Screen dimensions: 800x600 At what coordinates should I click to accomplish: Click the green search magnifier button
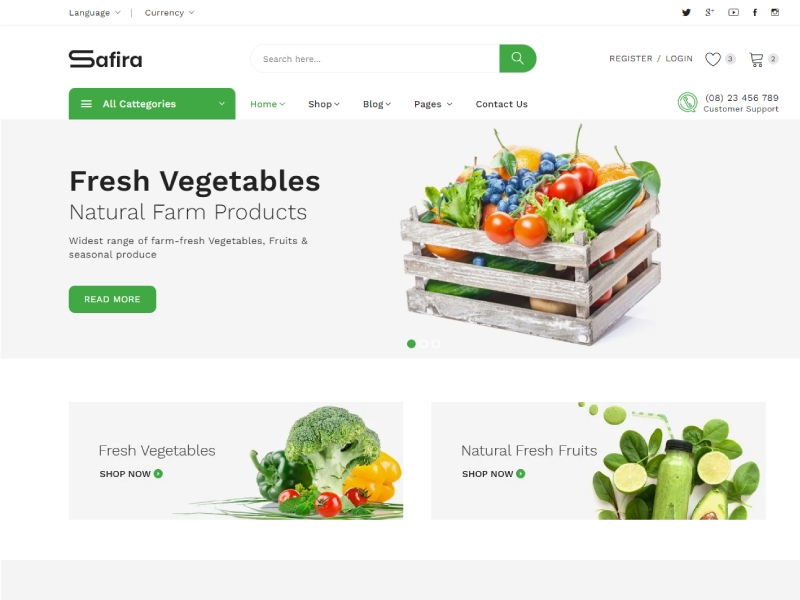[x=517, y=58]
